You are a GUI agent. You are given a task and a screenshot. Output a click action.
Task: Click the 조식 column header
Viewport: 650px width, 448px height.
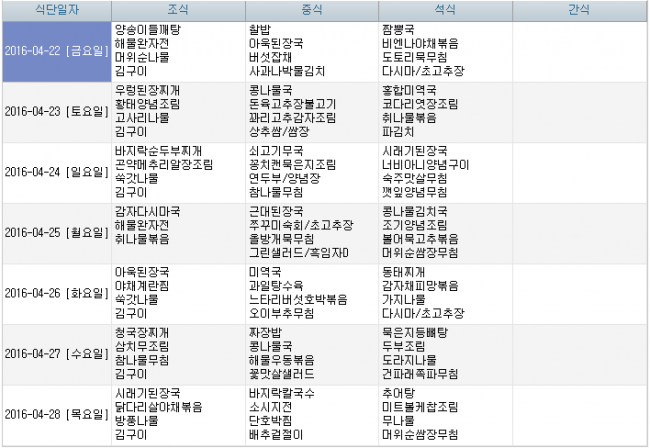[x=178, y=10]
